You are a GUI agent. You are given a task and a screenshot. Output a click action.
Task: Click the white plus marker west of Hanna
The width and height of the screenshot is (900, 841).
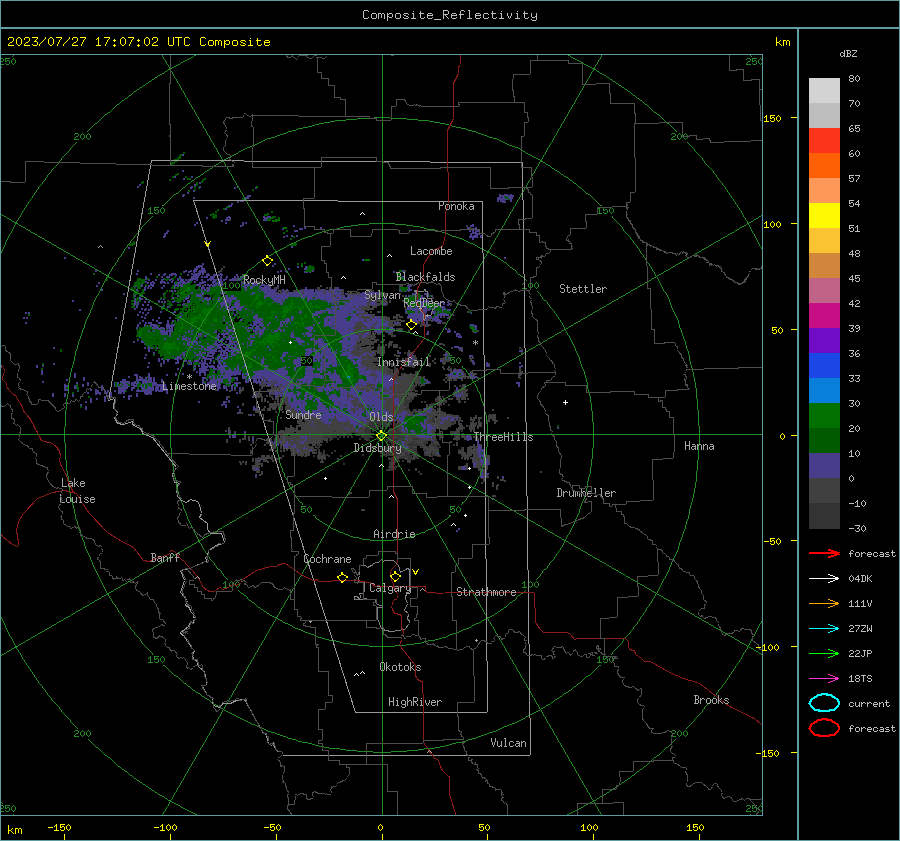(565, 402)
